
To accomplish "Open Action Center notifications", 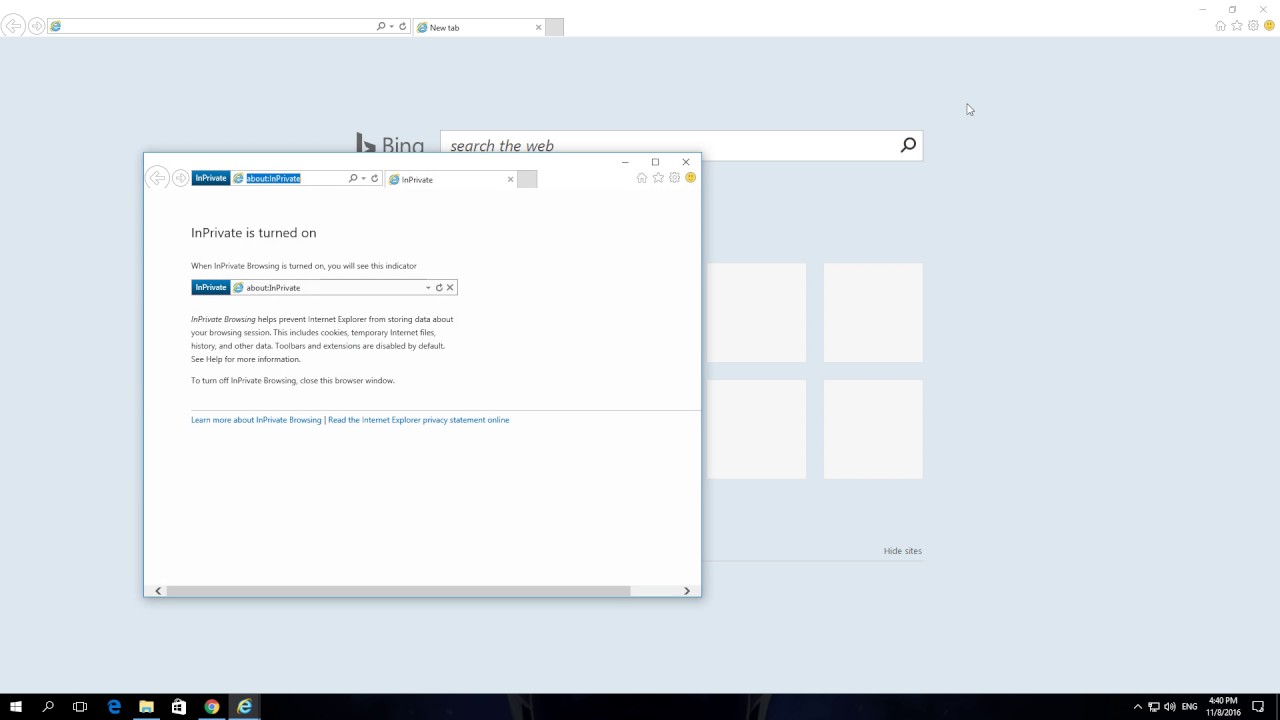I will tap(1258, 707).
